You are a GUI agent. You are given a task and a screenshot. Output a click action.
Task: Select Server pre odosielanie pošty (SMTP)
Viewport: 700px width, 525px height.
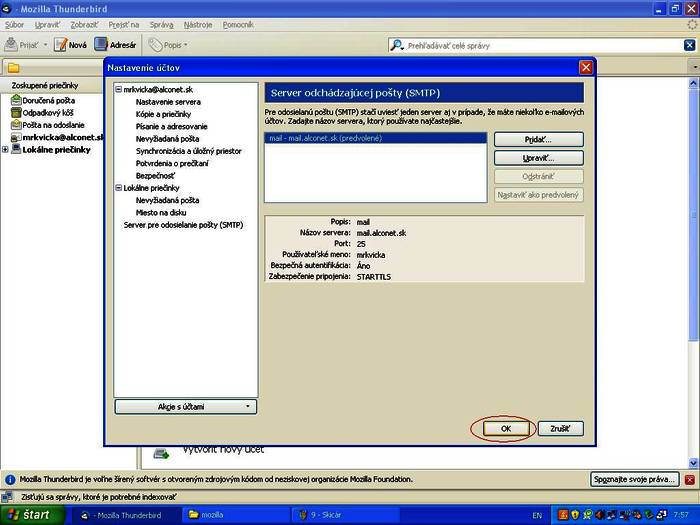pyautogui.click(x=183, y=225)
